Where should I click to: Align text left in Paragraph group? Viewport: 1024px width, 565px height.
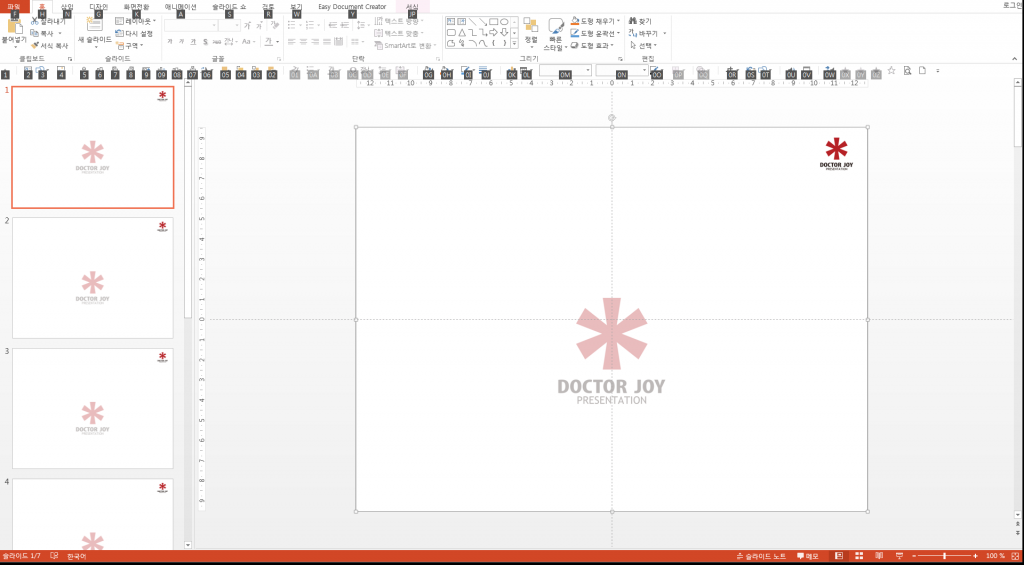[x=292, y=42]
